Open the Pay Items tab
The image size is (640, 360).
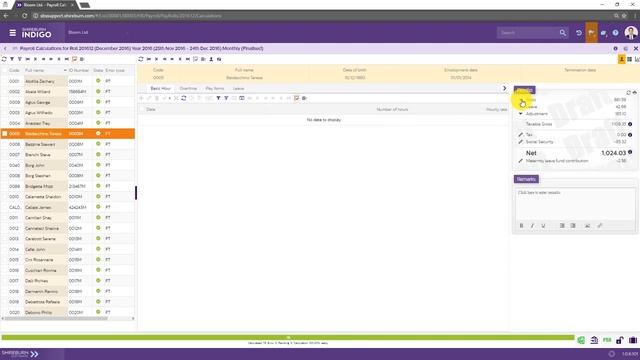click(x=215, y=89)
